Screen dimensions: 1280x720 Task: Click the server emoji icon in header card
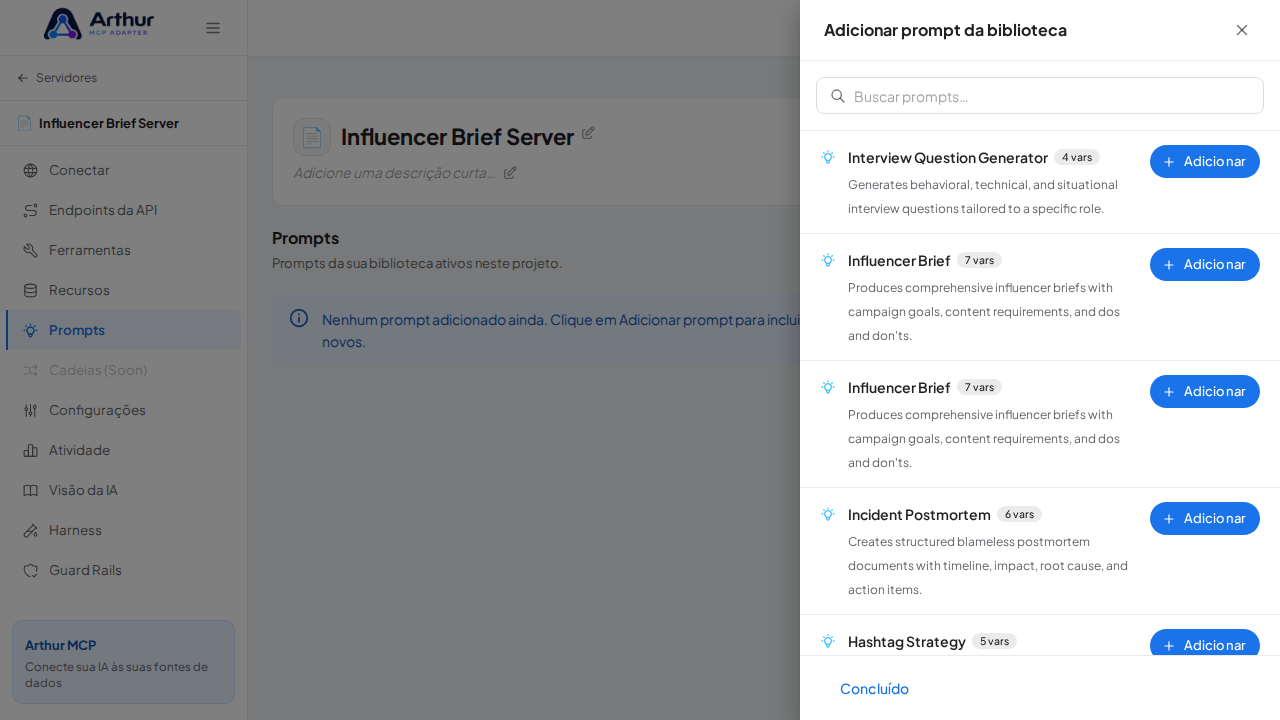(x=312, y=137)
